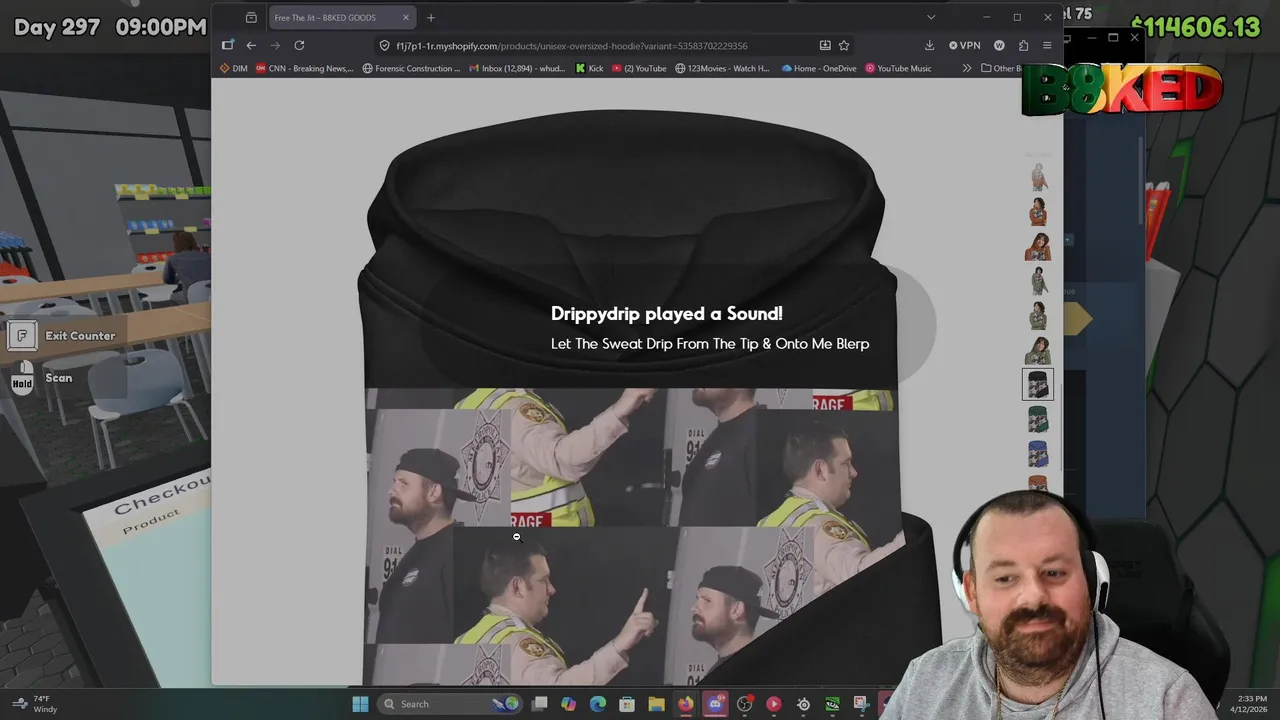
Task: Select the fourth green hoodie model thumbnail
Action: pos(1039,281)
